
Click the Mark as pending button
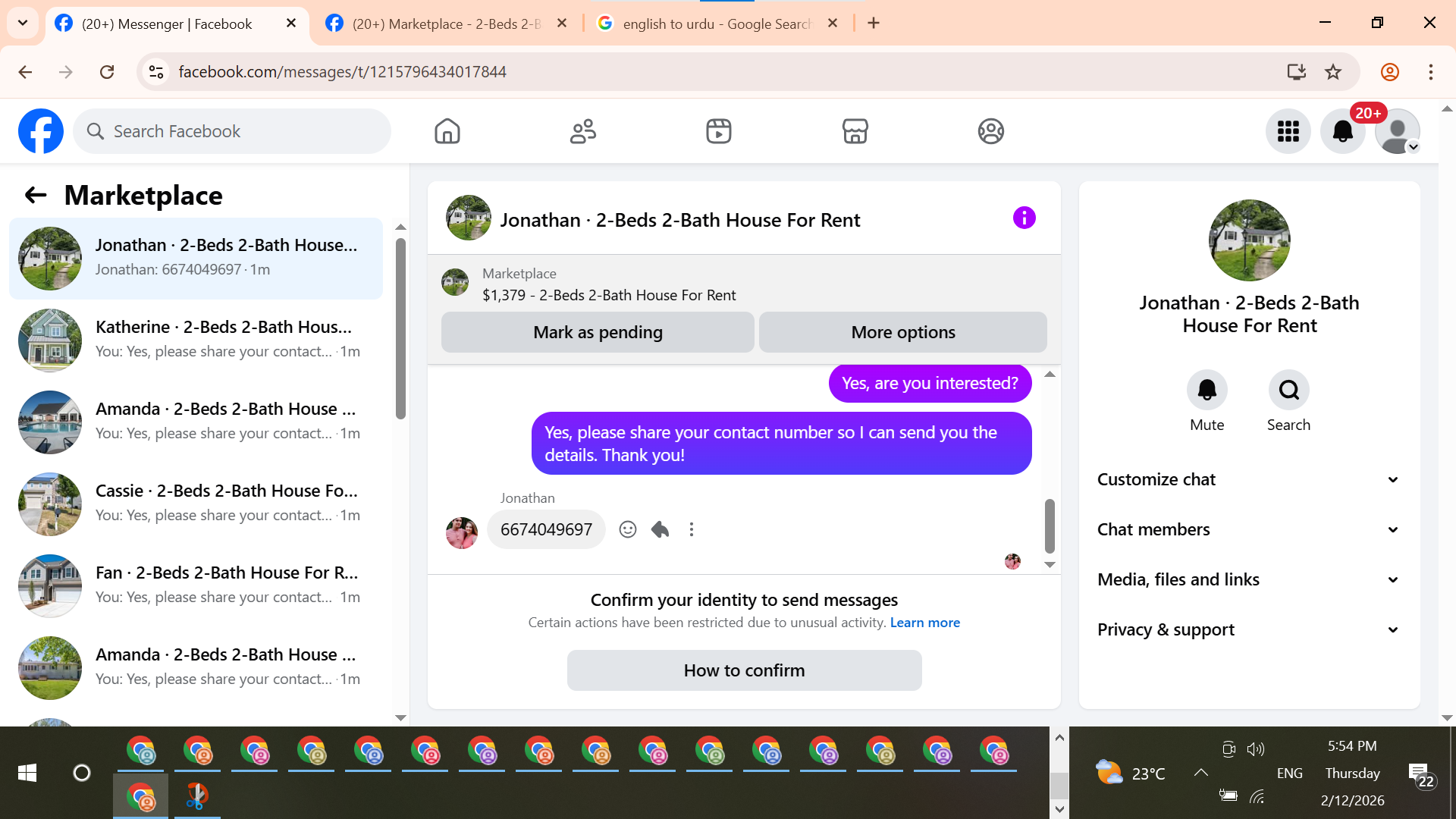(598, 332)
